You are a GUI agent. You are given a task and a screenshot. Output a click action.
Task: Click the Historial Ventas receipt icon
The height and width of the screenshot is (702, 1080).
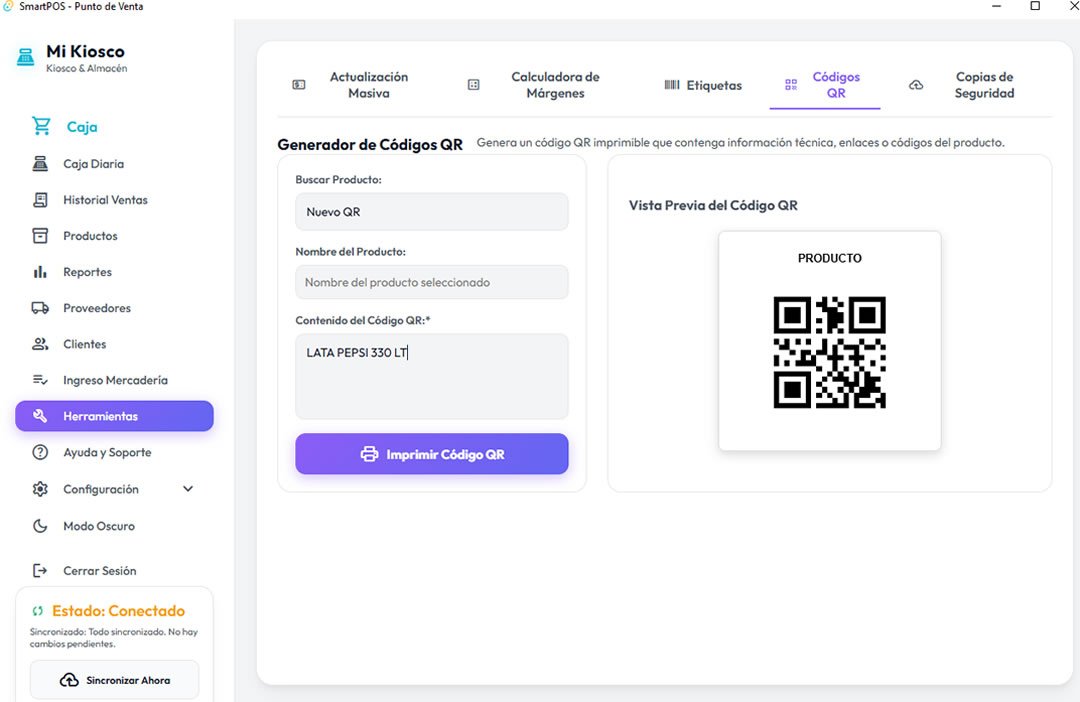click(x=40, y=200)
